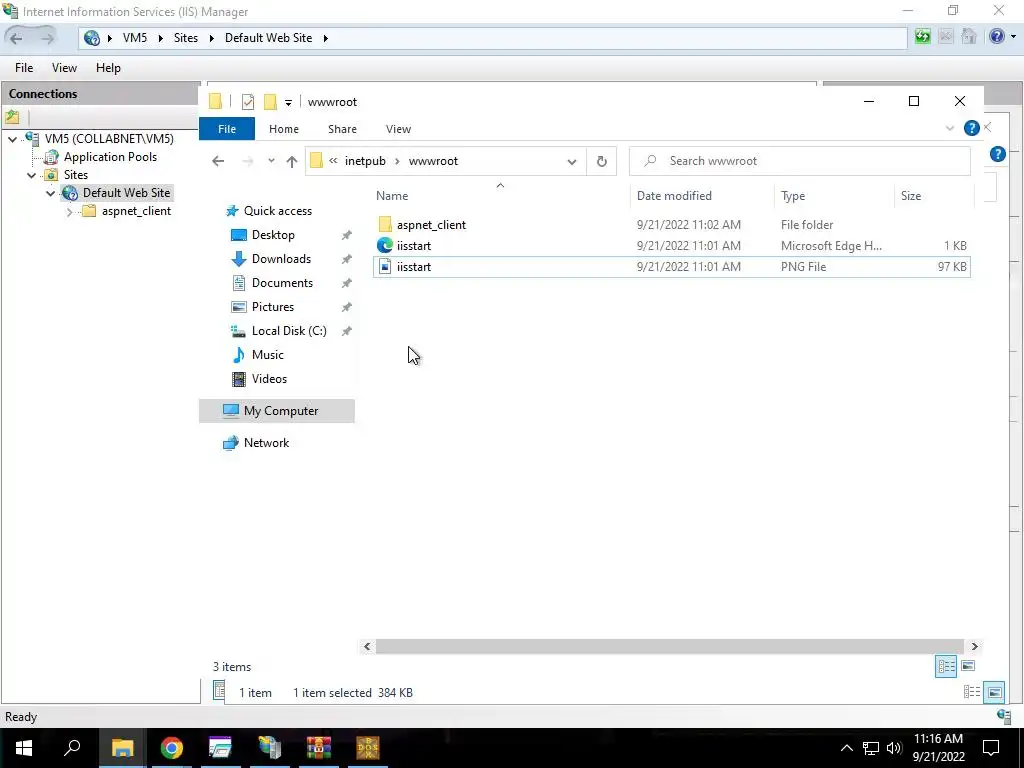Open Google Chrome from the taskbar
This screenshot has height=768, width=1024.
(x=172, y=748)
